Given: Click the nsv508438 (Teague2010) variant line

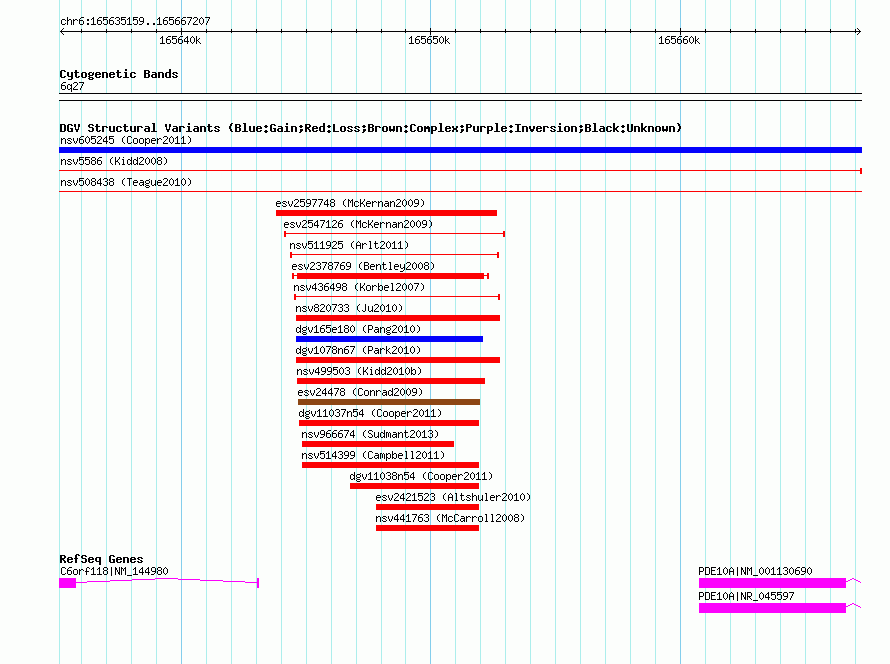Looking at the screenshot, I should (460, 191).
